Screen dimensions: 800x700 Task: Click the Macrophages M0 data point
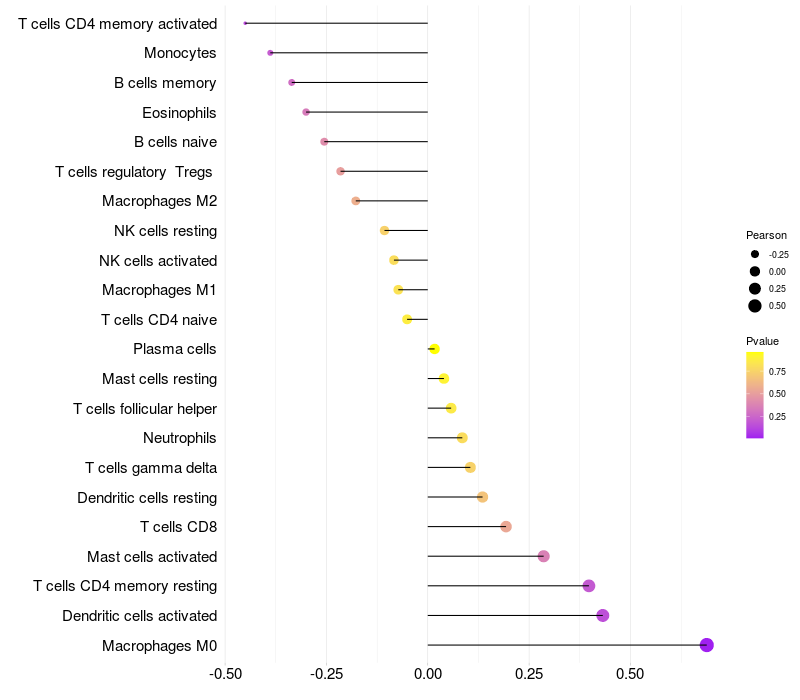[706, 645]
